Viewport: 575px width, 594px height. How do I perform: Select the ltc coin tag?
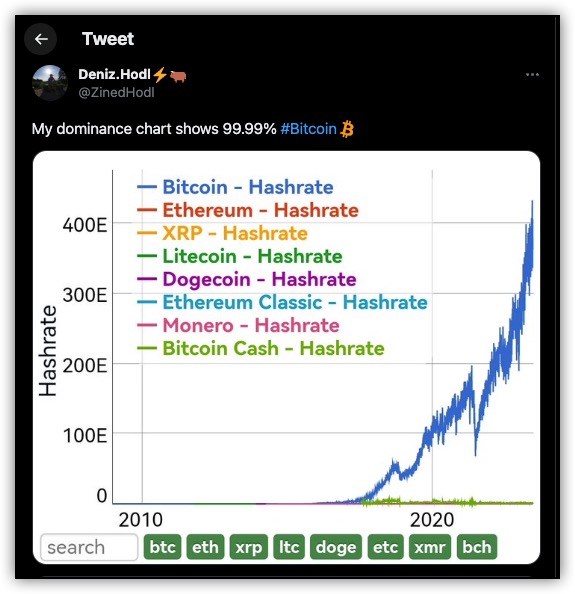(x=289, y=547)
